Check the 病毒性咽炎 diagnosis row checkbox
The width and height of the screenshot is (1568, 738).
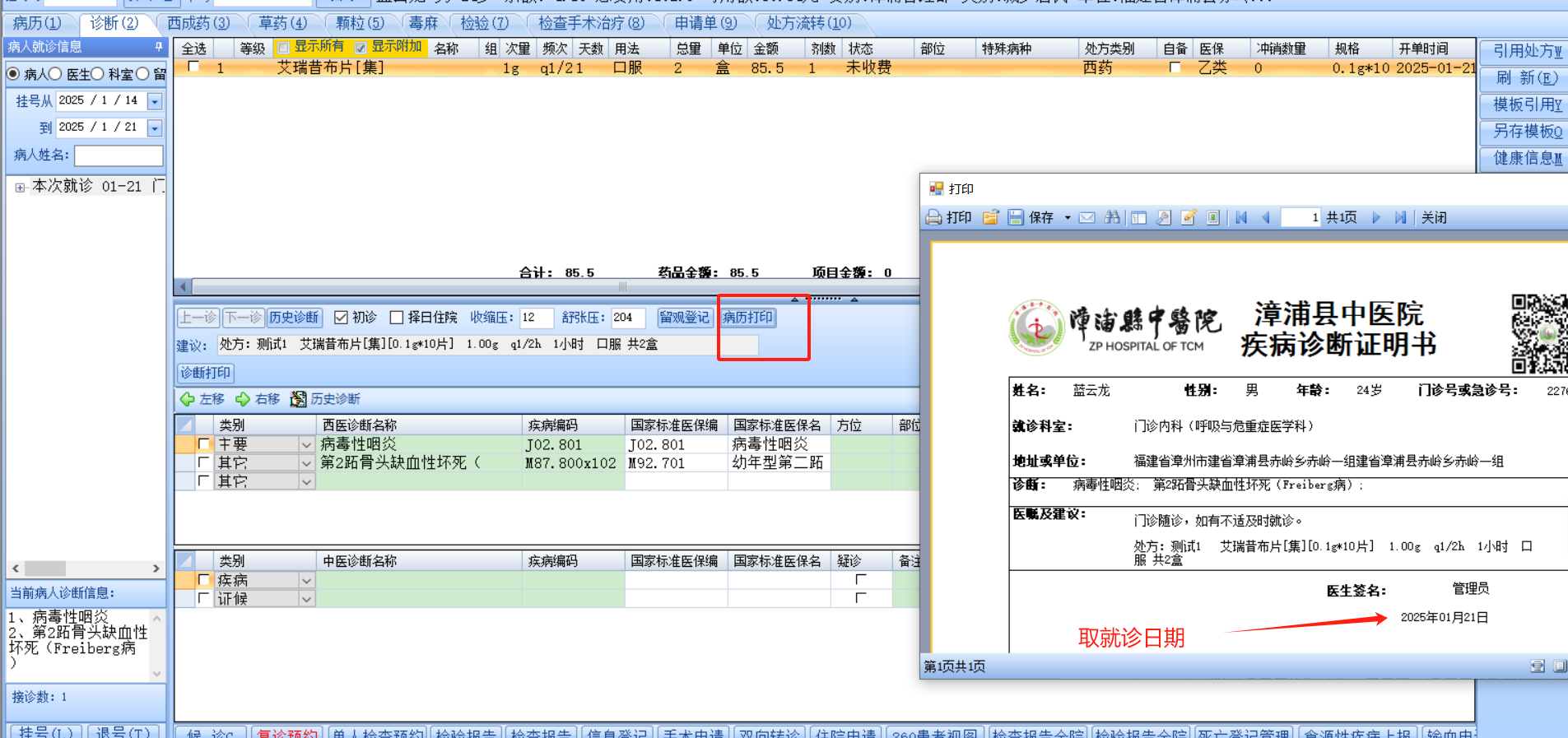[203, 444]
